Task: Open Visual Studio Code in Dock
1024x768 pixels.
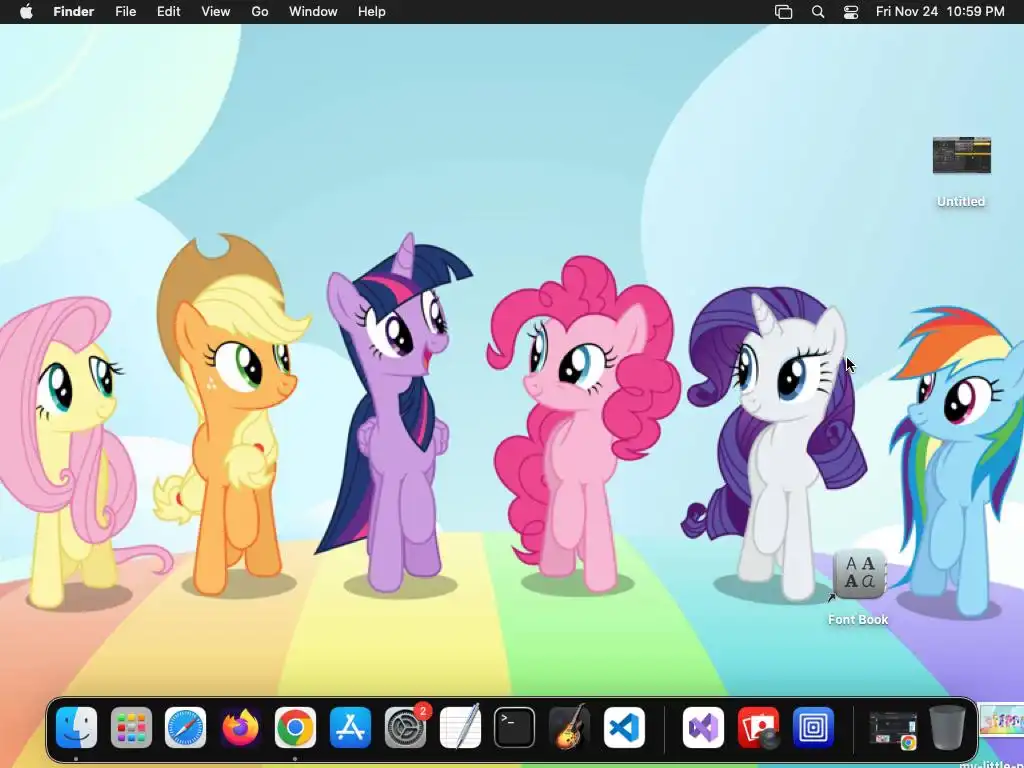Action: pyautogui.click(x=624, y=728)
